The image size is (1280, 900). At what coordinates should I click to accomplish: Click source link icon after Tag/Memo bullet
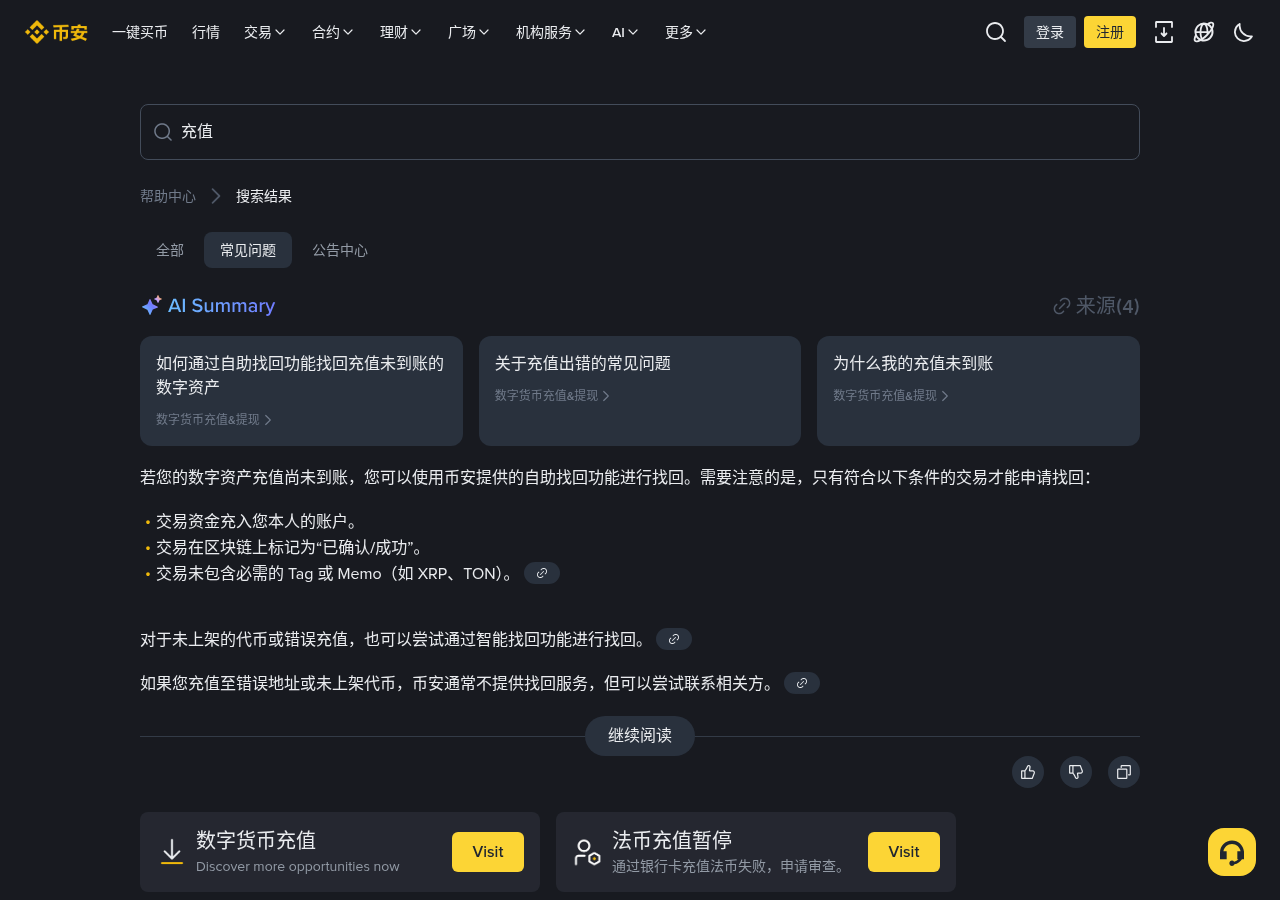tap(542, 573)
